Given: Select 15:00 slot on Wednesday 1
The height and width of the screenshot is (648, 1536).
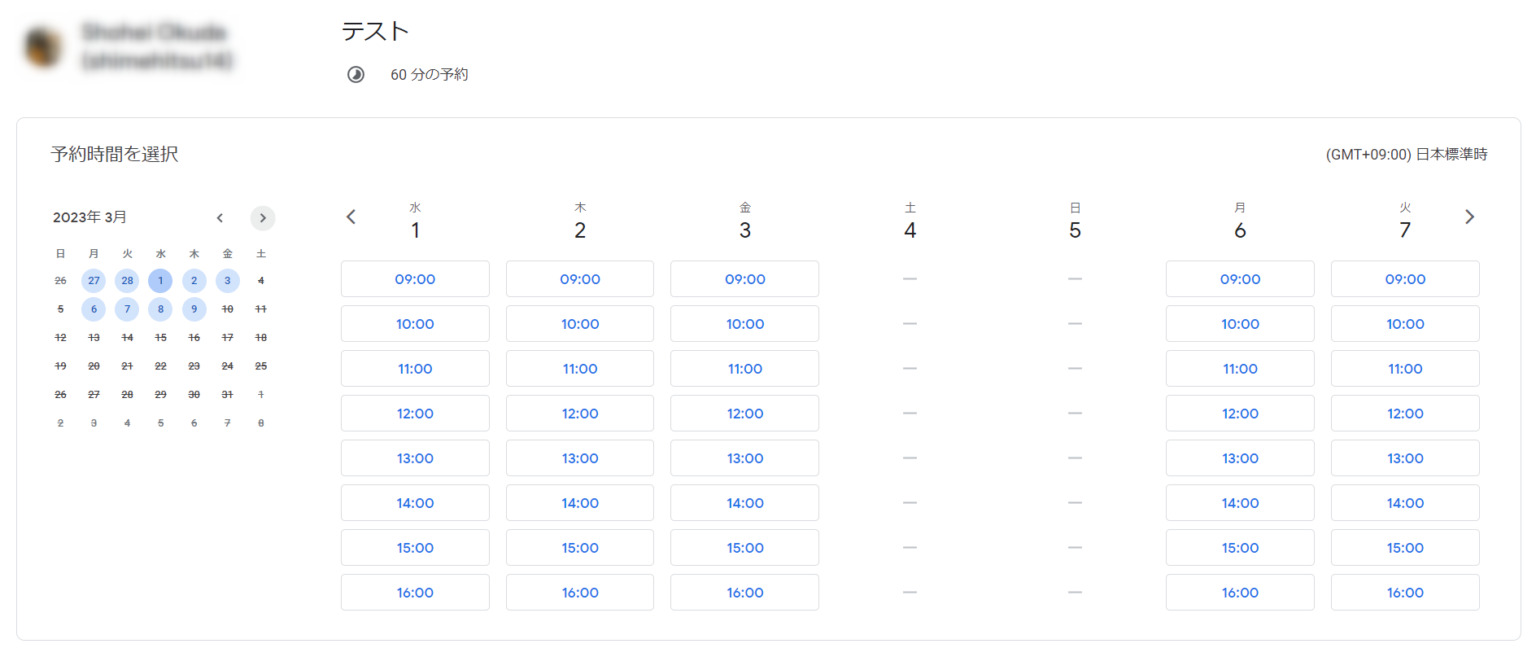Looking at the screenshot, I should pos(415,548).
